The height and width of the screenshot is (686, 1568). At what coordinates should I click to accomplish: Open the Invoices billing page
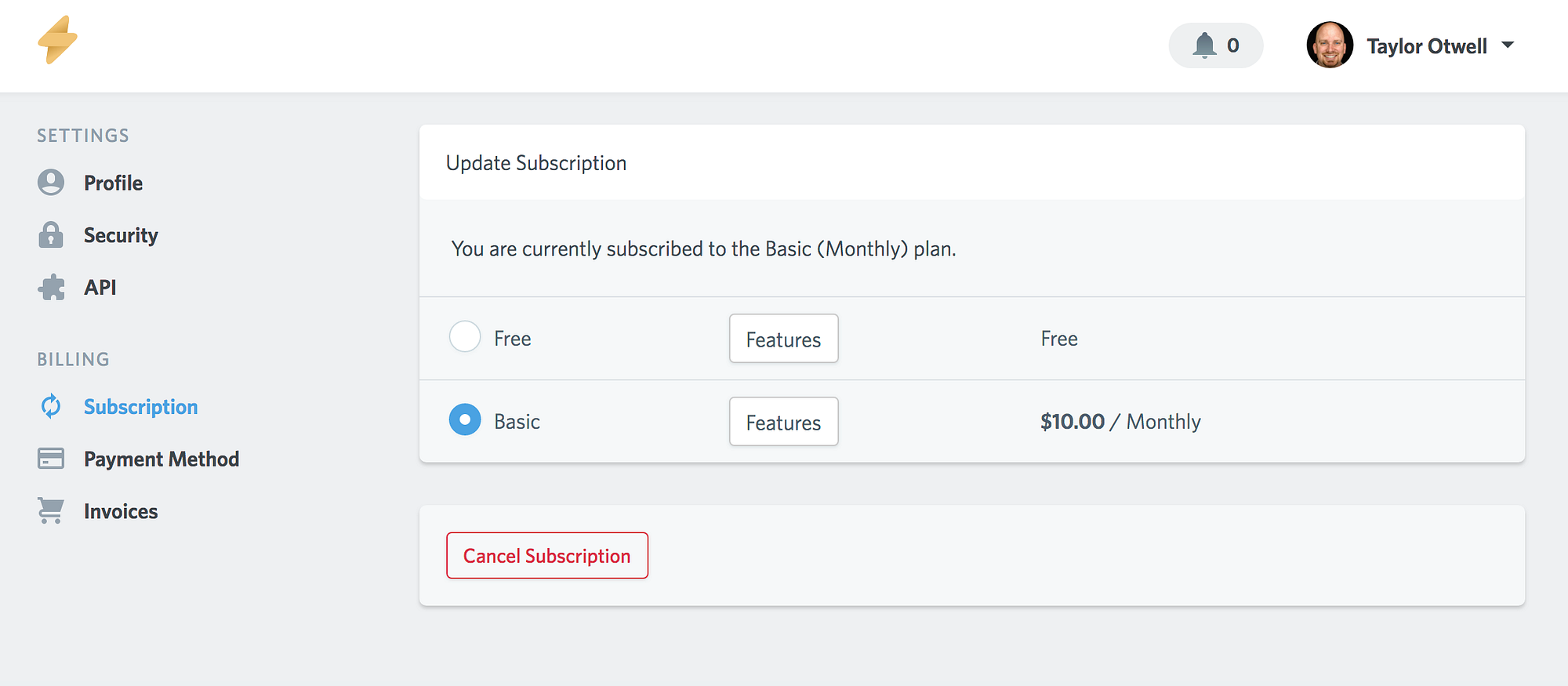[121, 511]
